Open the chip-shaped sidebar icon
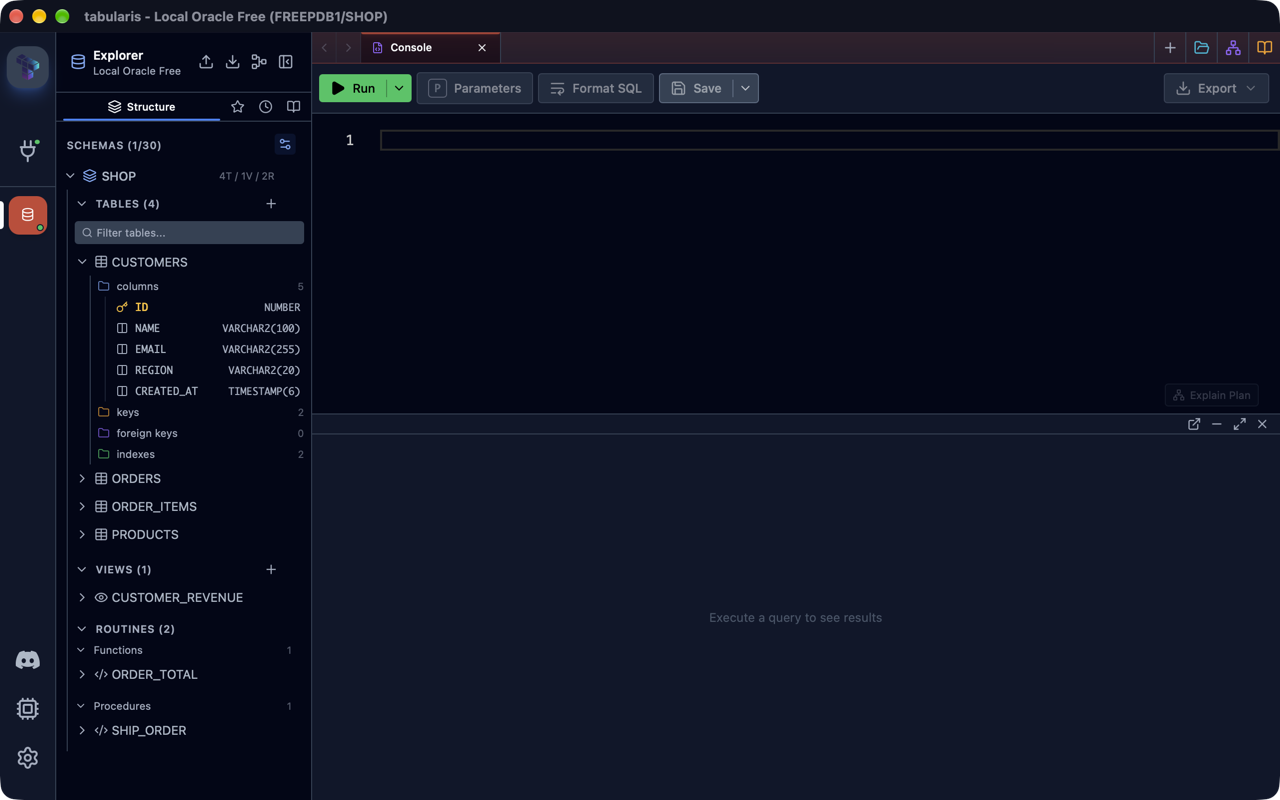Screen dimensions: 1280x800 [28, 709]
